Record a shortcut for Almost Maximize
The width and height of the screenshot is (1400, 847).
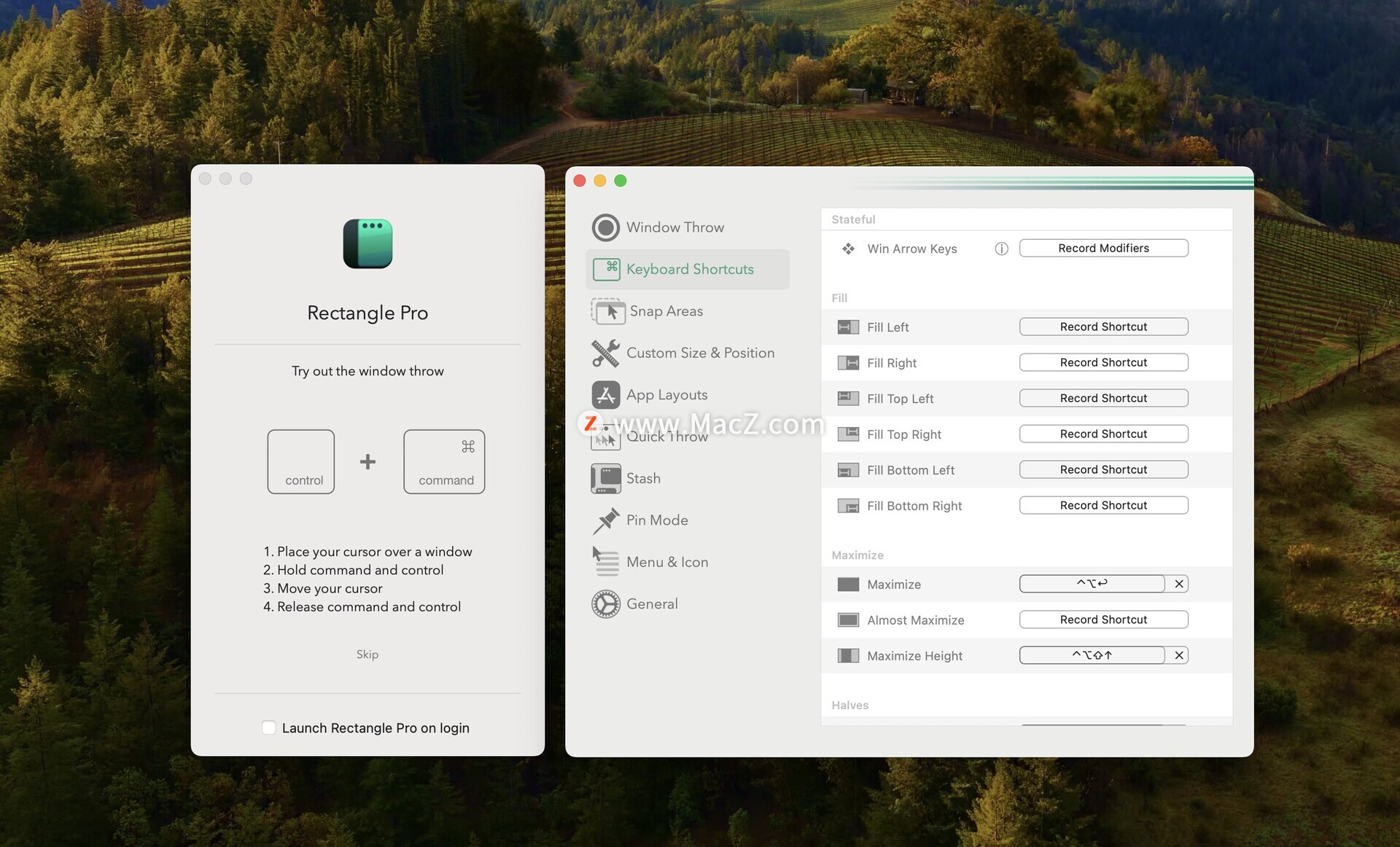point(1103,620)
